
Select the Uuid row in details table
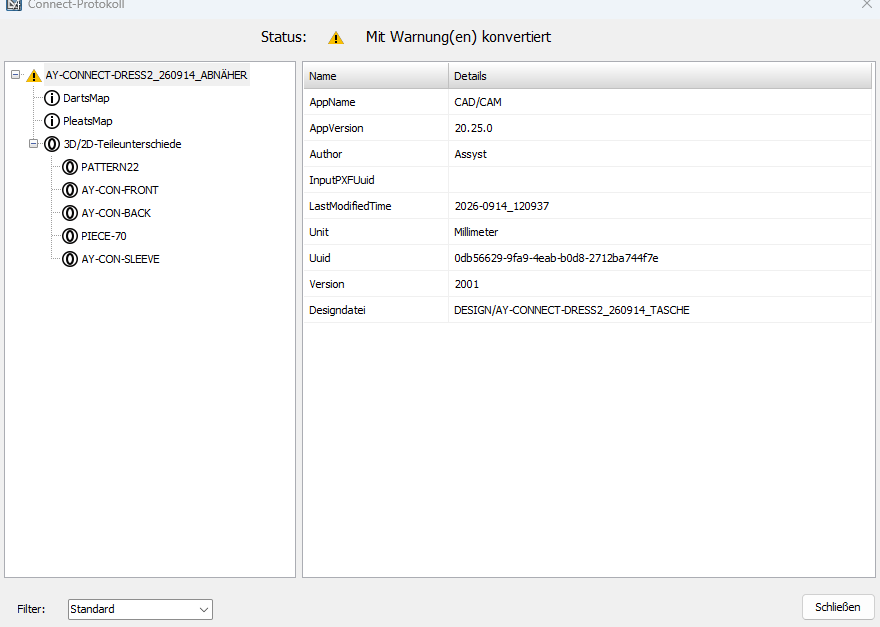pos(588,258)
